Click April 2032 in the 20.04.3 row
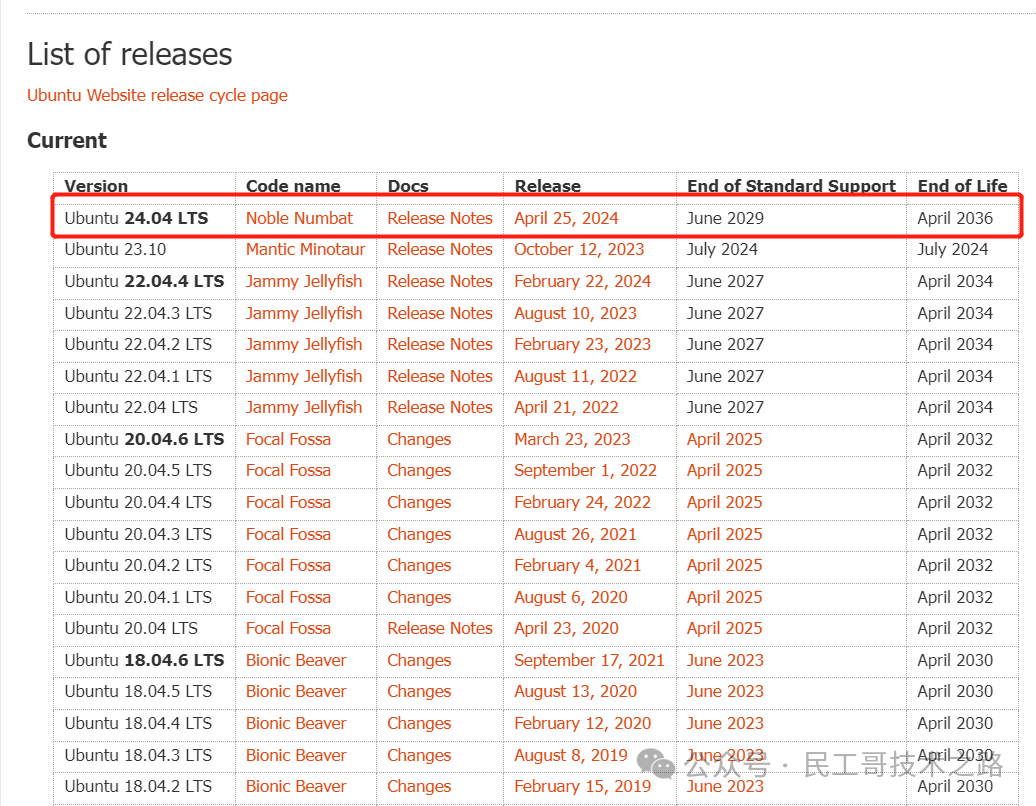Viewport: 1036px width, 806px height. [x=955, y=534]
